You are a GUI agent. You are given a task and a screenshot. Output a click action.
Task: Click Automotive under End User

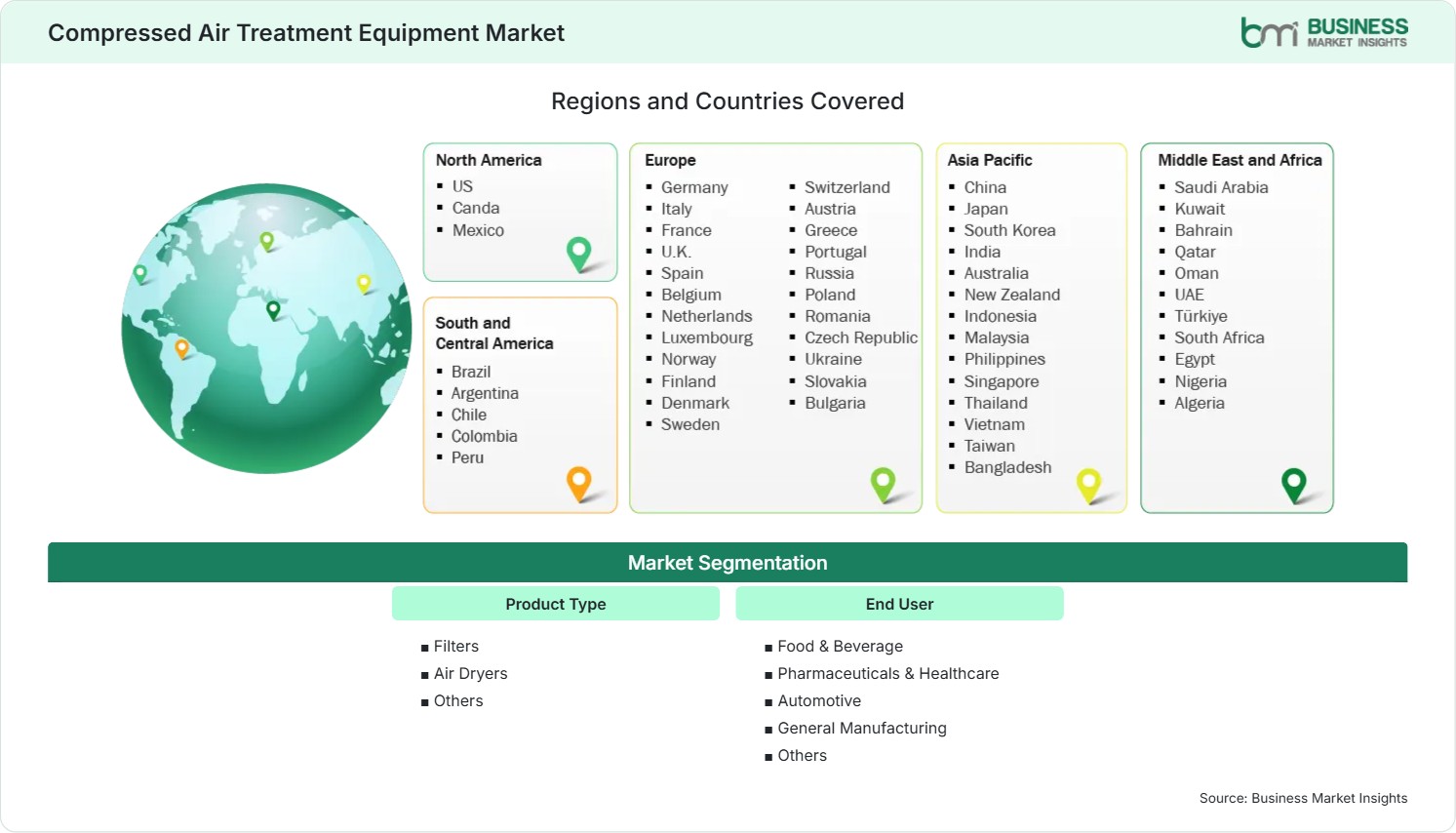click(x=819, y=700)
